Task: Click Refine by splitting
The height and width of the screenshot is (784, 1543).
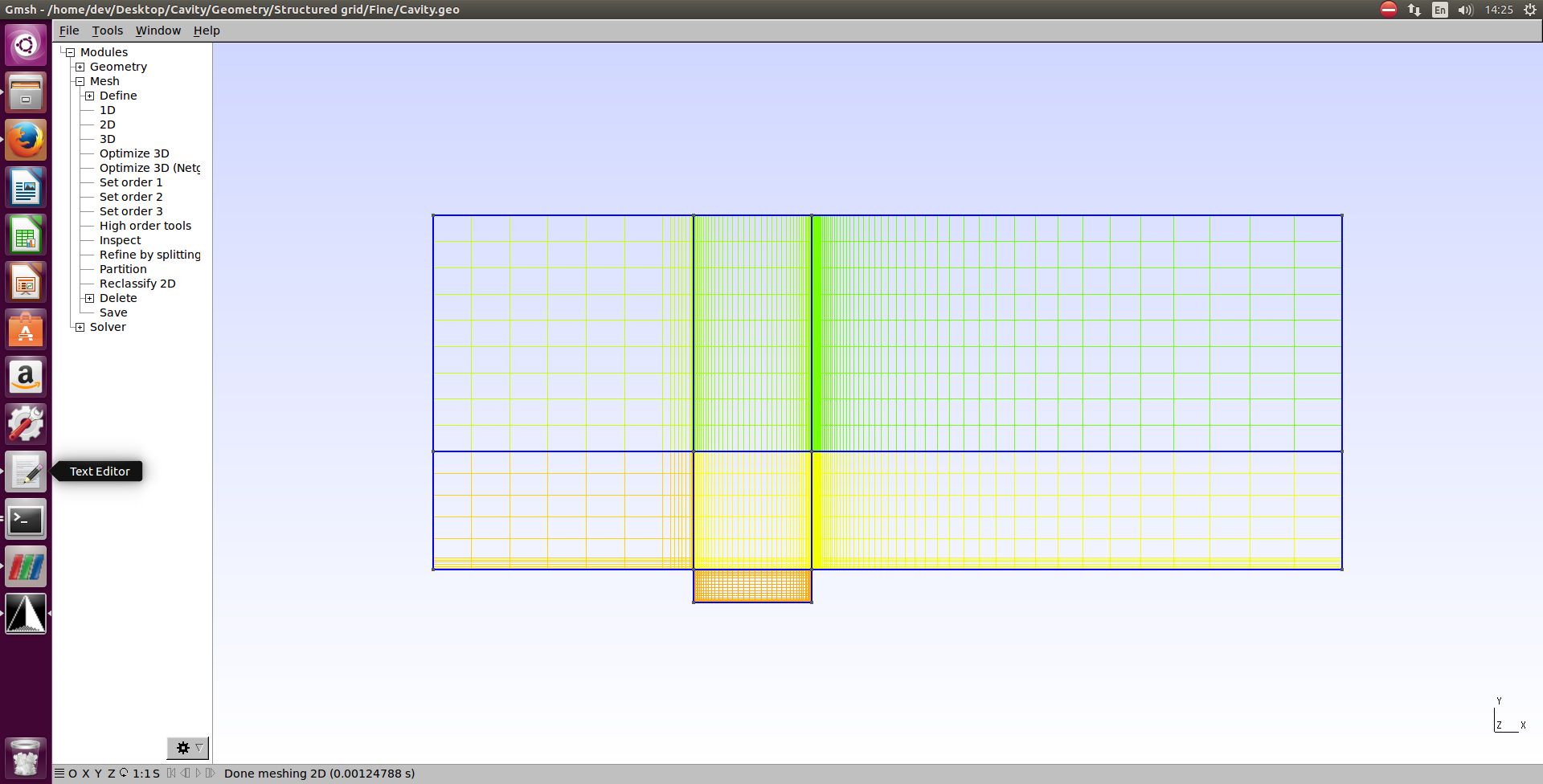Action: click(149, 255)
